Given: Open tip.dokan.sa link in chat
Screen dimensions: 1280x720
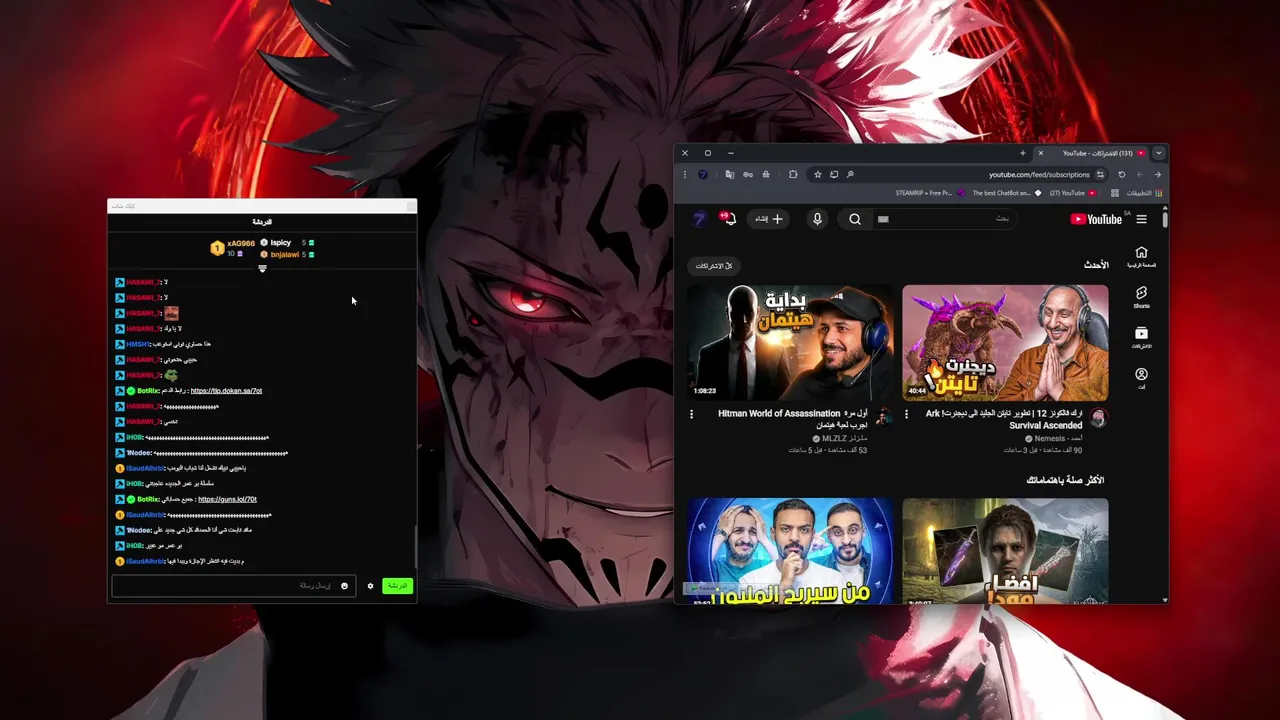Looking at the screenshot, I should tap(226, 391).
